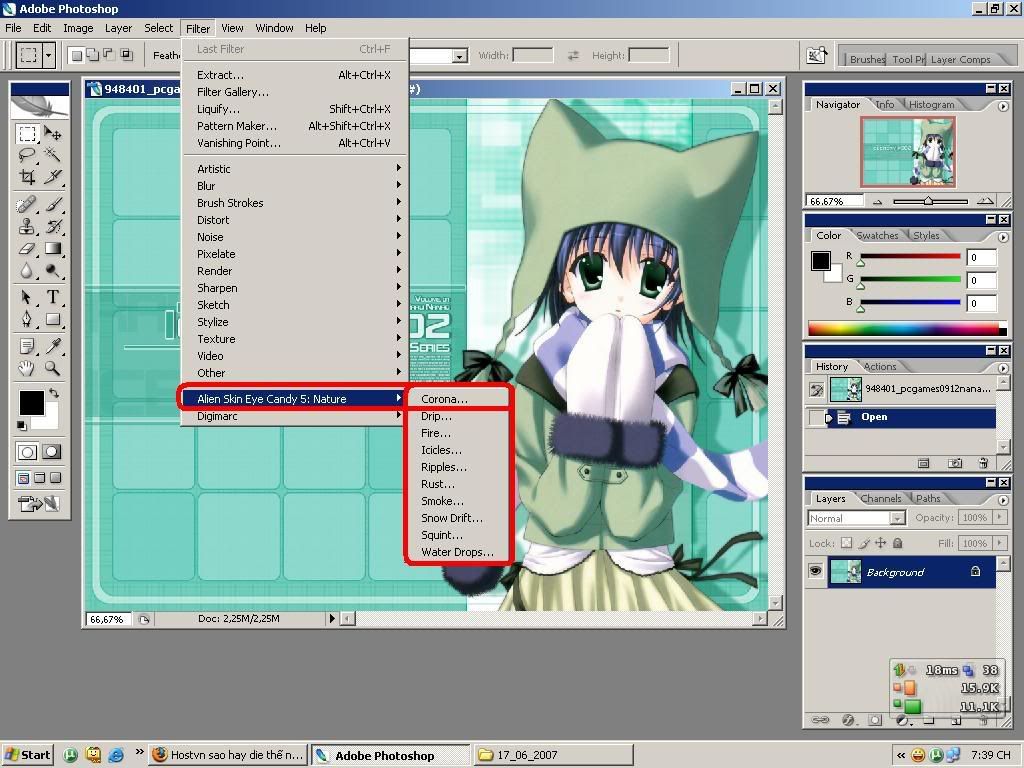Open Layers panel options menu arrow
This screenshot has height=768, width=1024.
tap(1003, 500)
